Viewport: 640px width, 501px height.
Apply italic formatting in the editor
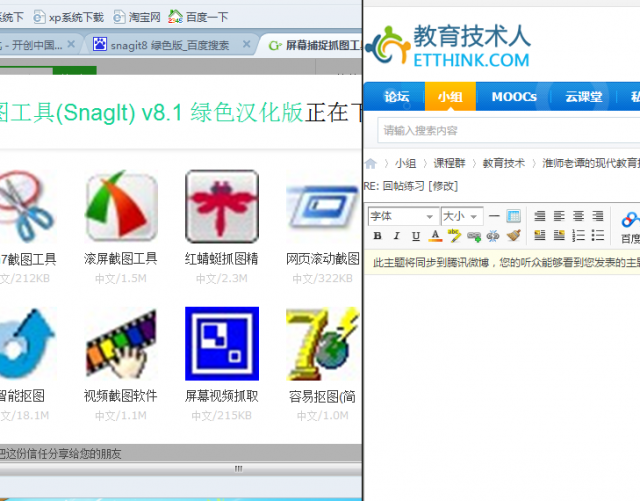pyautogui.click(x=397, y=237)
